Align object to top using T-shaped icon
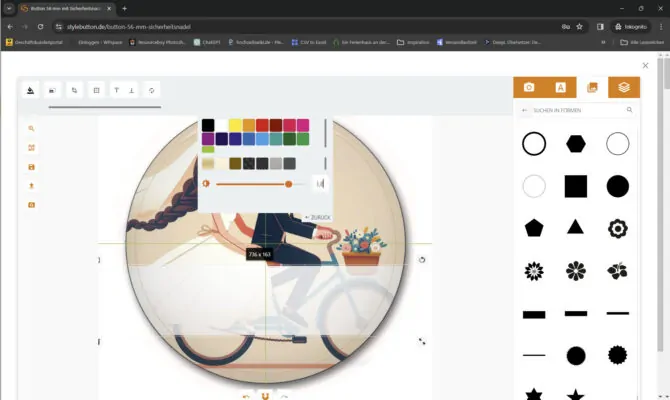The width and height of the screenshot is (670, 400). [116, 90]
